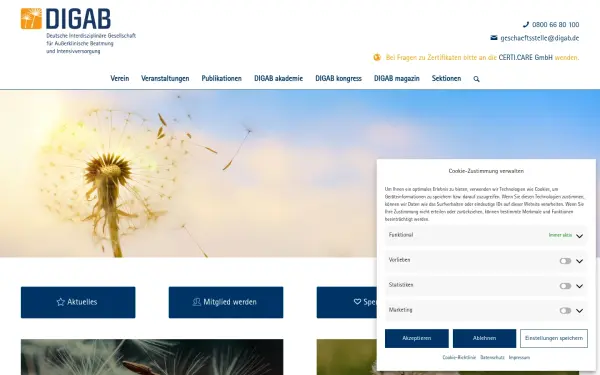
Task: Click the Vorlieben label
Action: coord(399,260)
